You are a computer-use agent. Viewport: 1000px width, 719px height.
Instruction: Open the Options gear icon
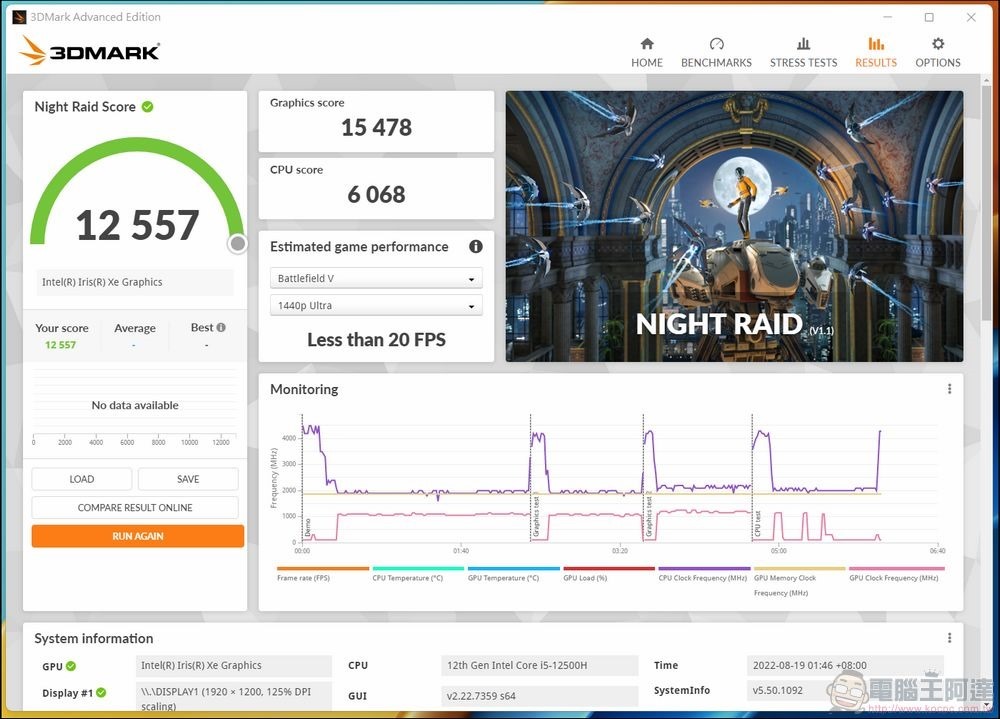tap(938, 44)
